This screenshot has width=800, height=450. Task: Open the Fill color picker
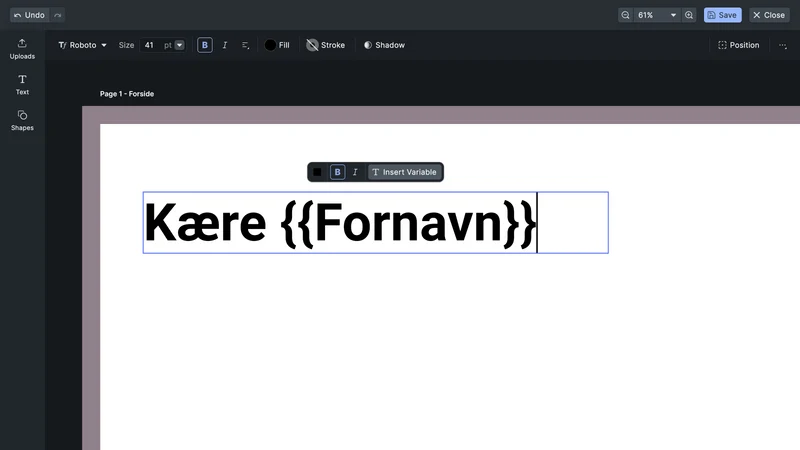pos(277,45)
